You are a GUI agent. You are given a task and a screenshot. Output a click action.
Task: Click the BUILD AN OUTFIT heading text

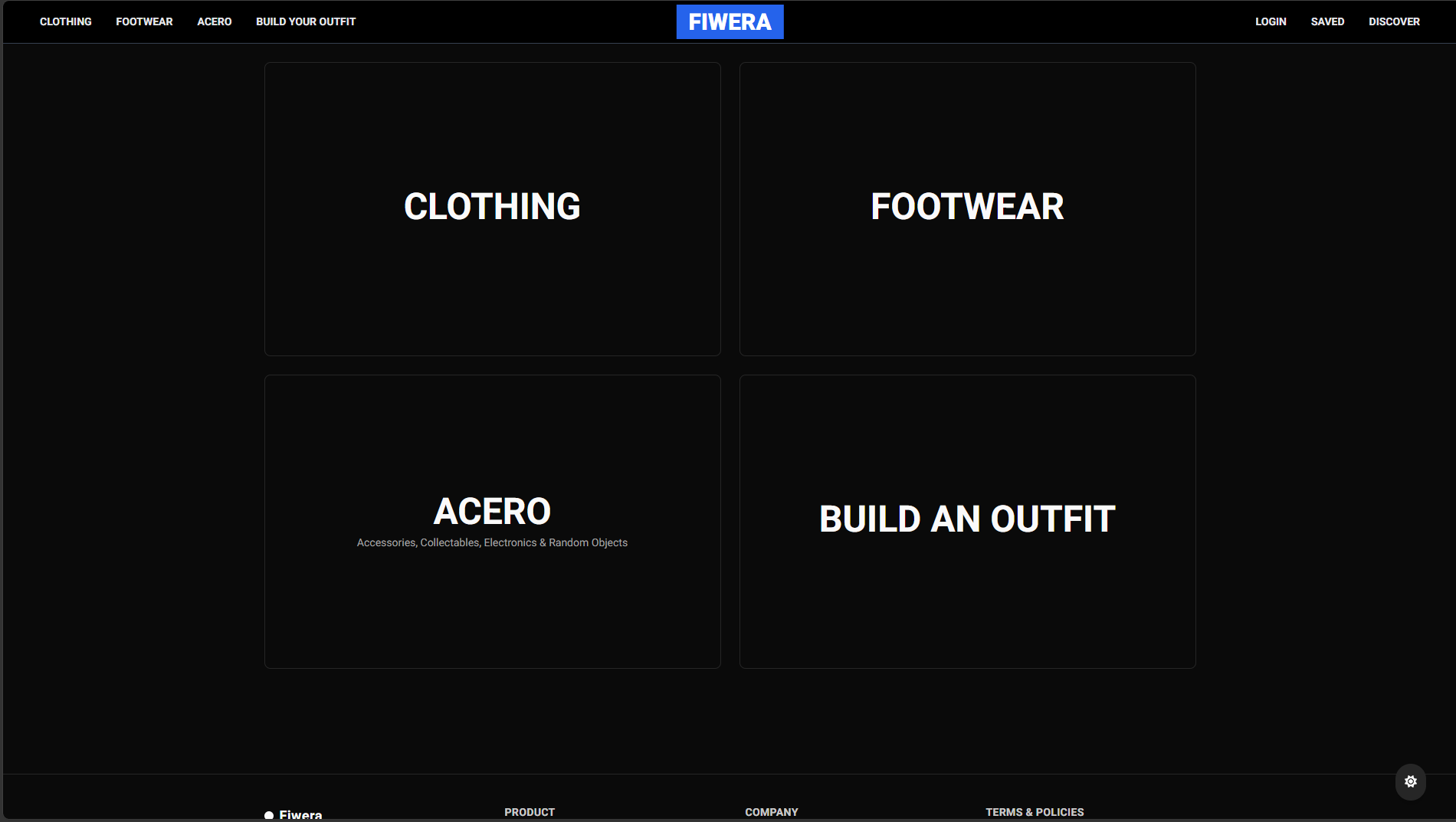coord(967,519)
